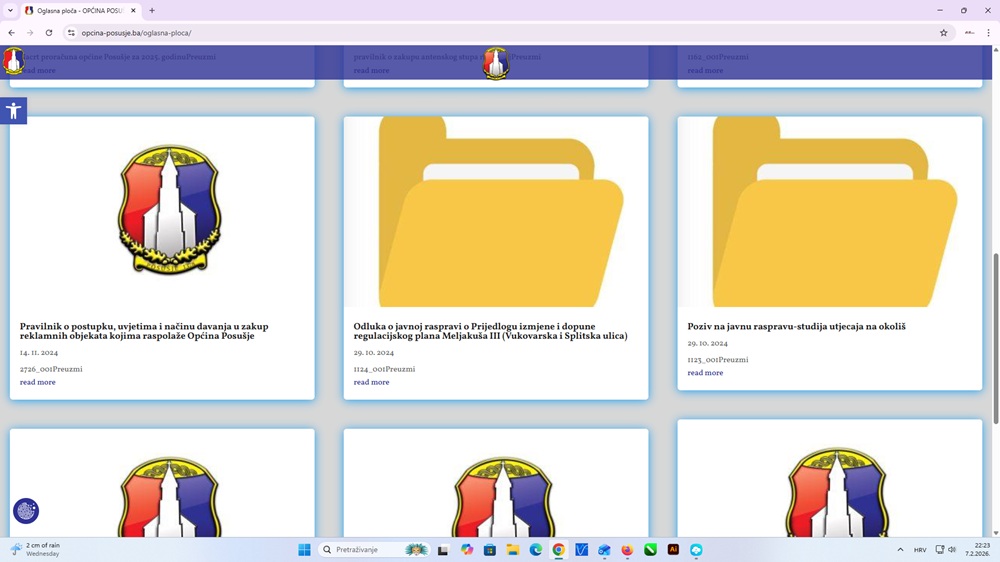Open Task View in the taskbar
This screenshot has height=562, width=1000.
(x=443, y=549)
